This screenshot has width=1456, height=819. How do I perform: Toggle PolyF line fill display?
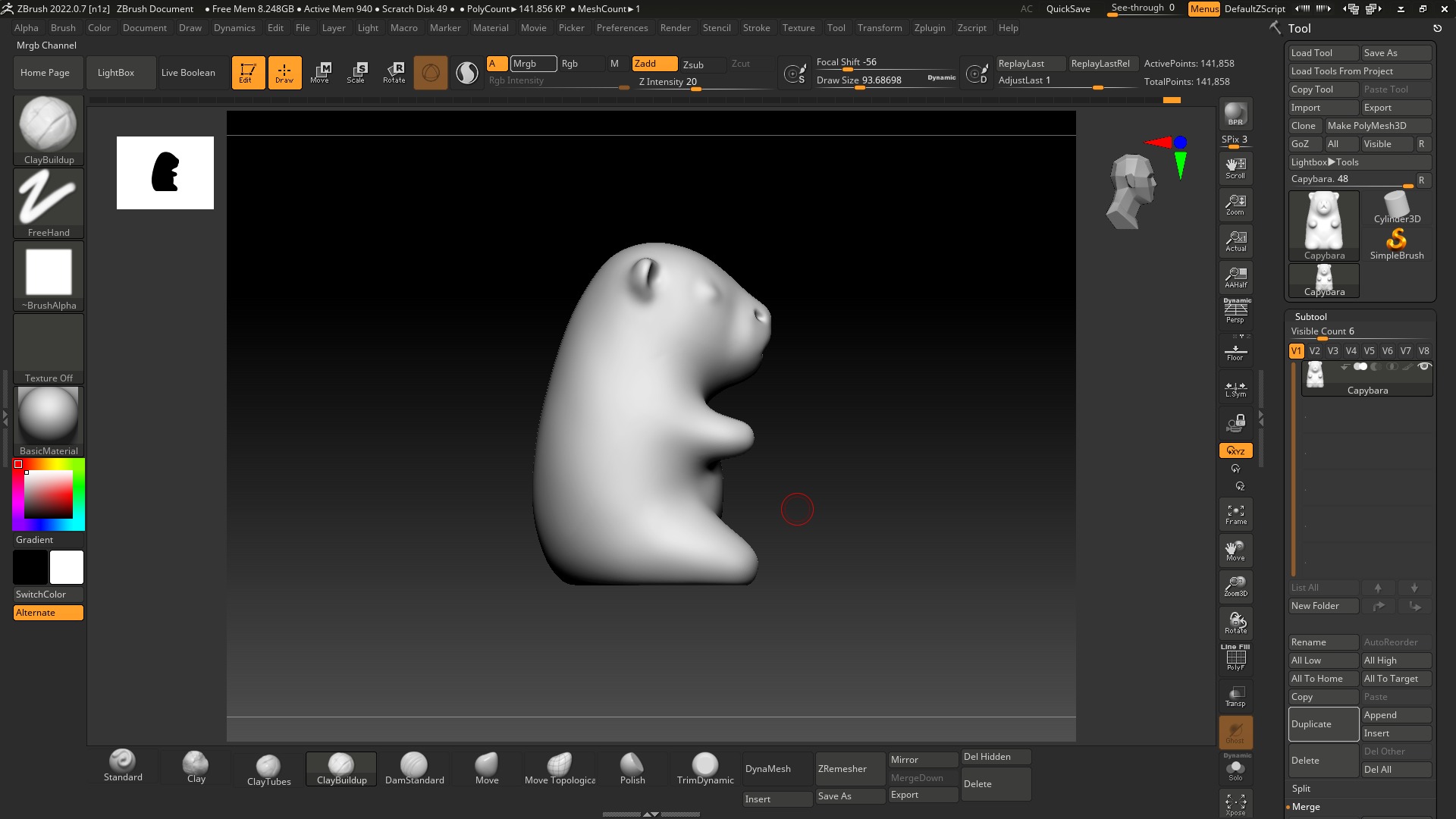click(x=1235, y=657)
